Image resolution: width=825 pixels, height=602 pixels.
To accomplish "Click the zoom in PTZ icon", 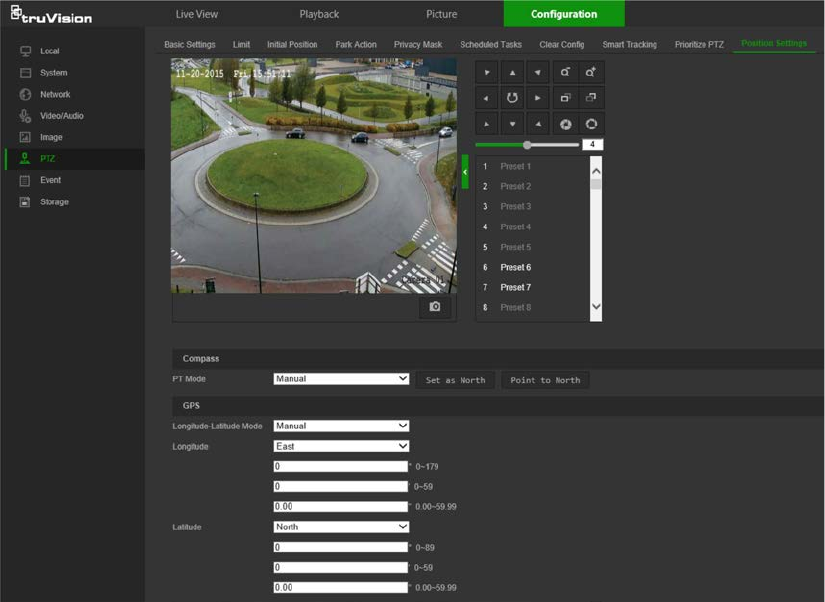I will [x=591, y=72].
